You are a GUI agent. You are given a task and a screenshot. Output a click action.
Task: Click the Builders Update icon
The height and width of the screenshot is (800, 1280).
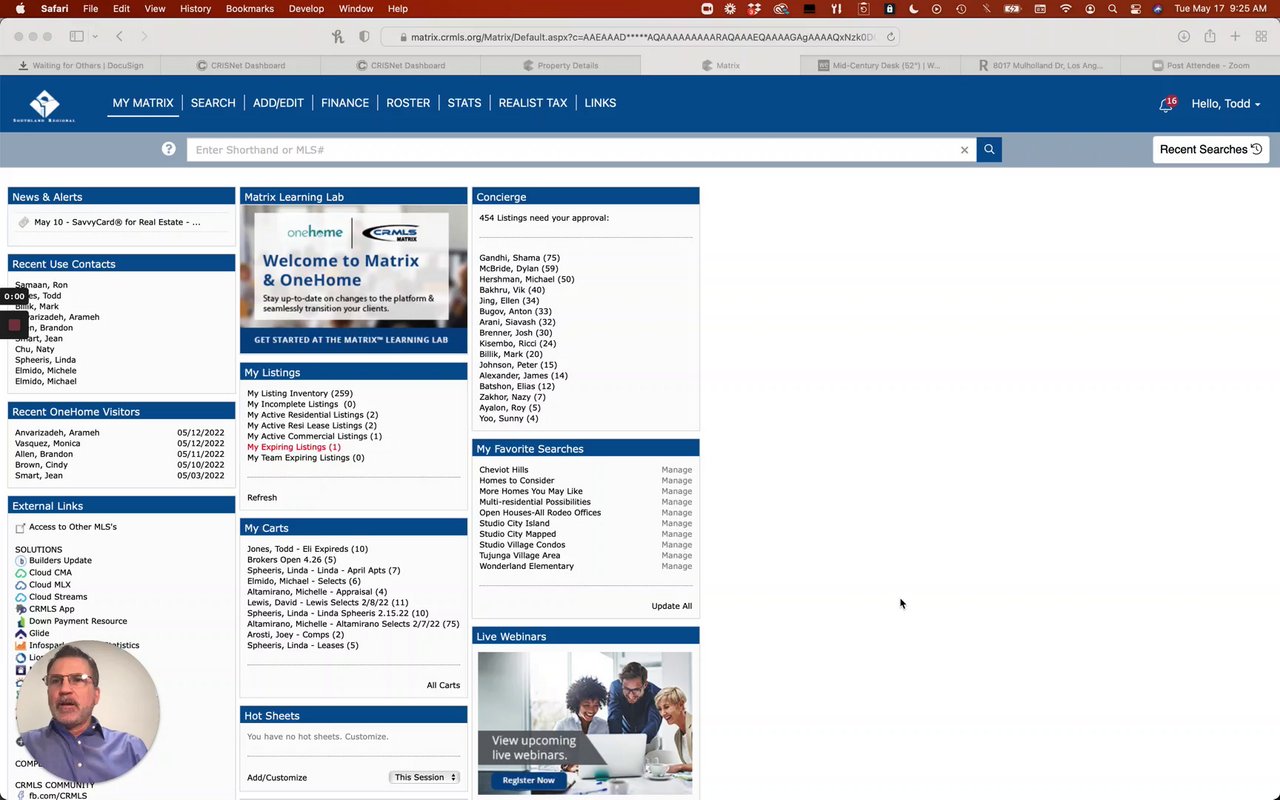(21, 561)
